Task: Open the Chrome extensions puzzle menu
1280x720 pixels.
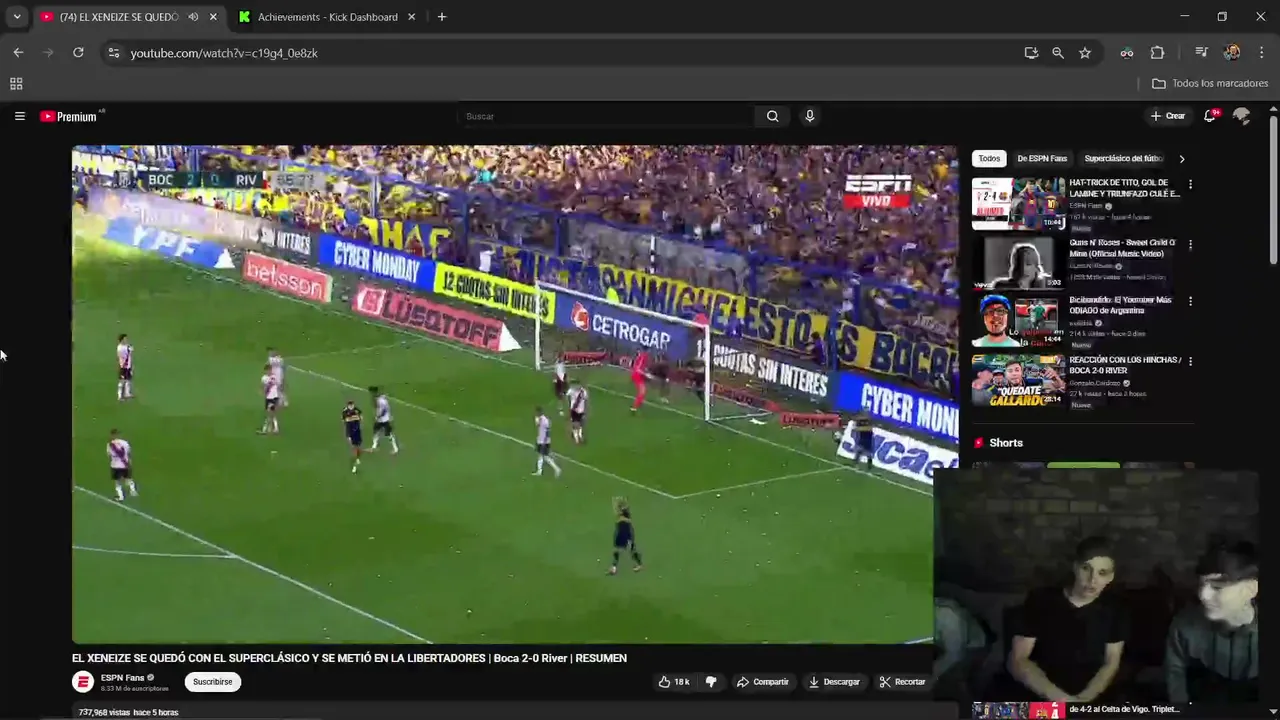Action: click(1157, 53)
